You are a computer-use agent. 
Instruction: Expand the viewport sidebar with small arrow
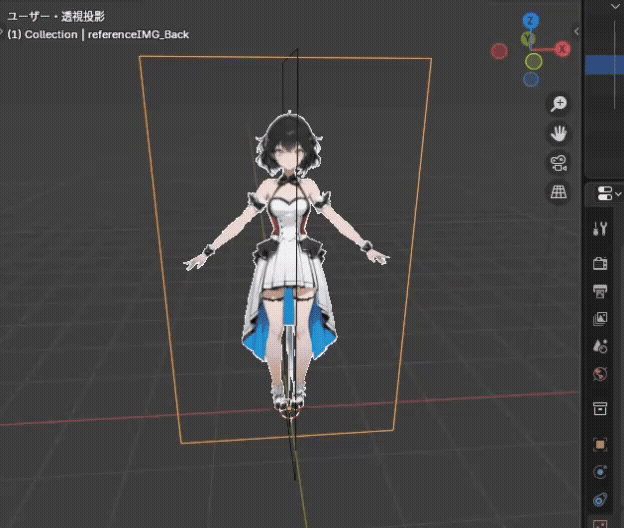coord(577,32)
